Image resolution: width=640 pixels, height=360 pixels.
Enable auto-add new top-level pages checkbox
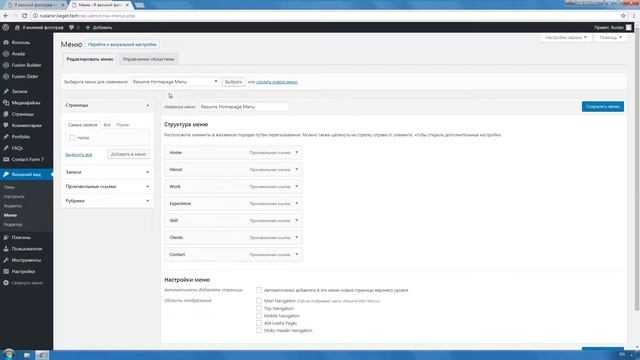pyautogui.click(x=259, y=290)
